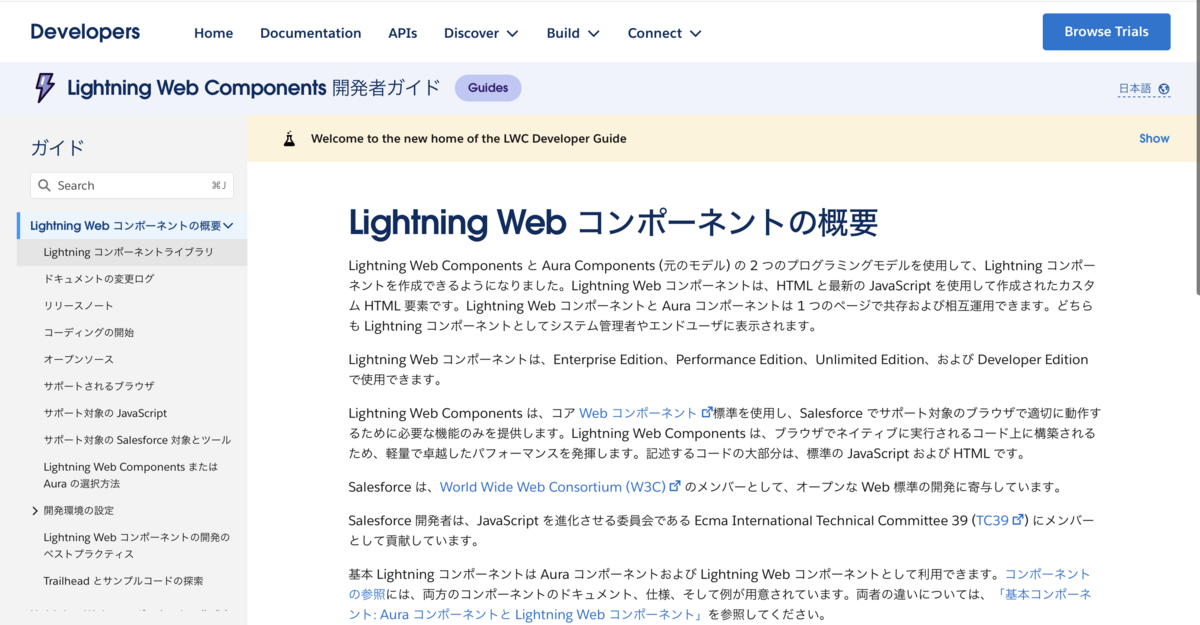Screen dimensions: 1200x625
Task: Expand the Build dropdown menu
Action: 573,33
